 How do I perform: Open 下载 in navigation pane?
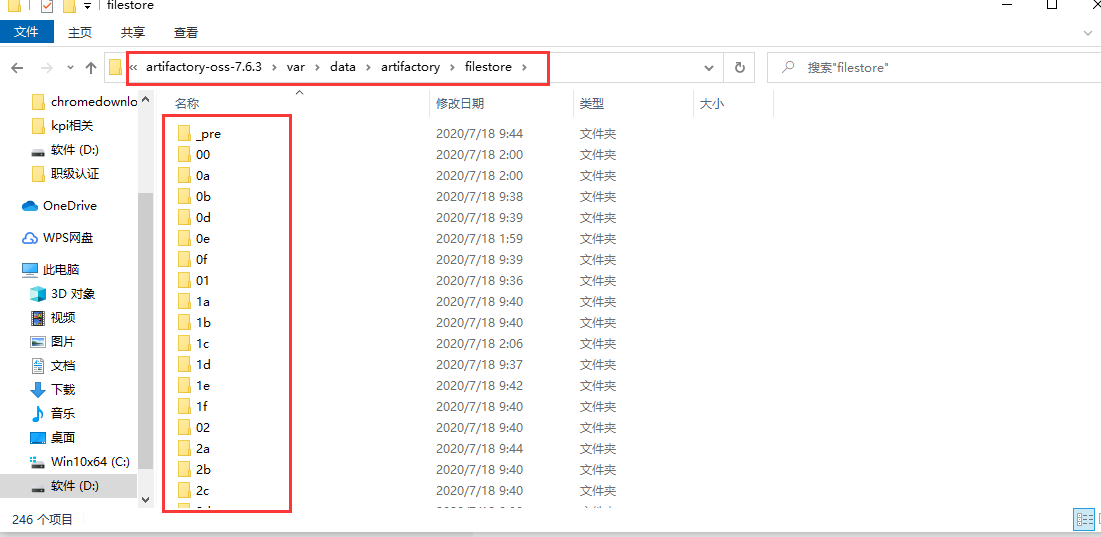point(53,390)
